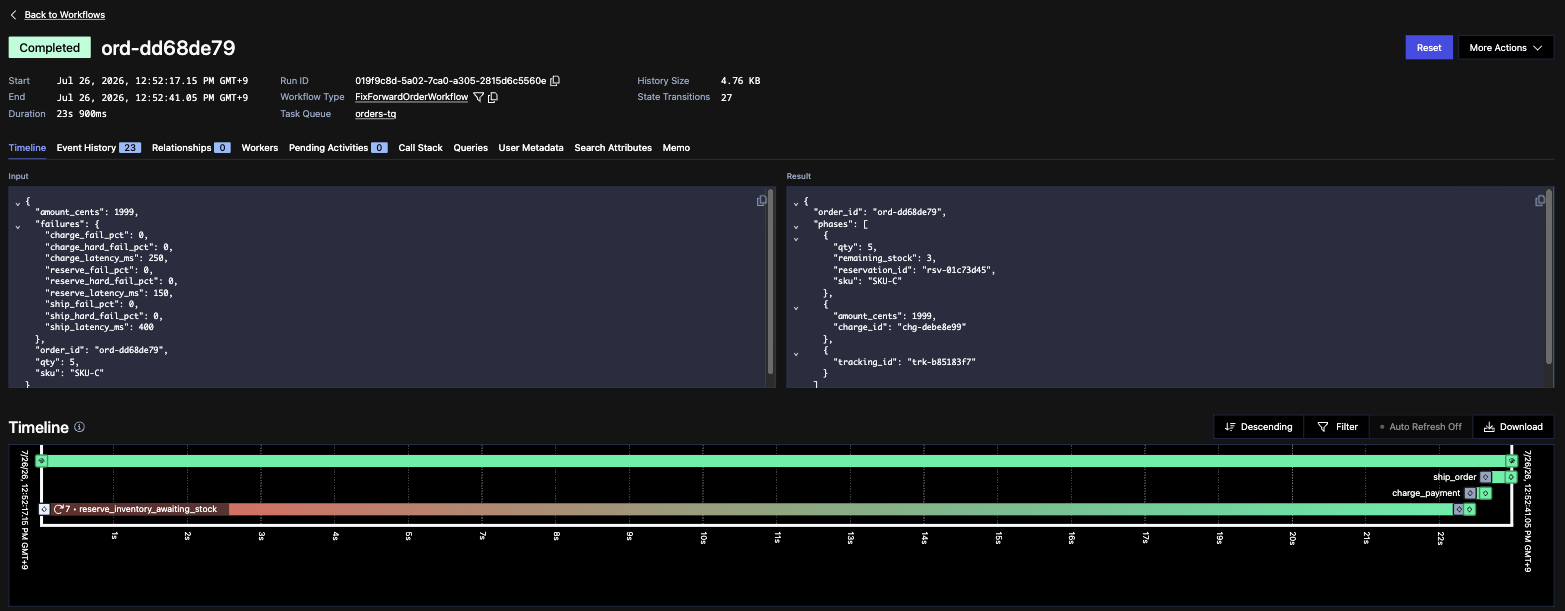This screenshot has width=1565, height=611.
Task: Open the Queries tab
Action: click(470, 148)
